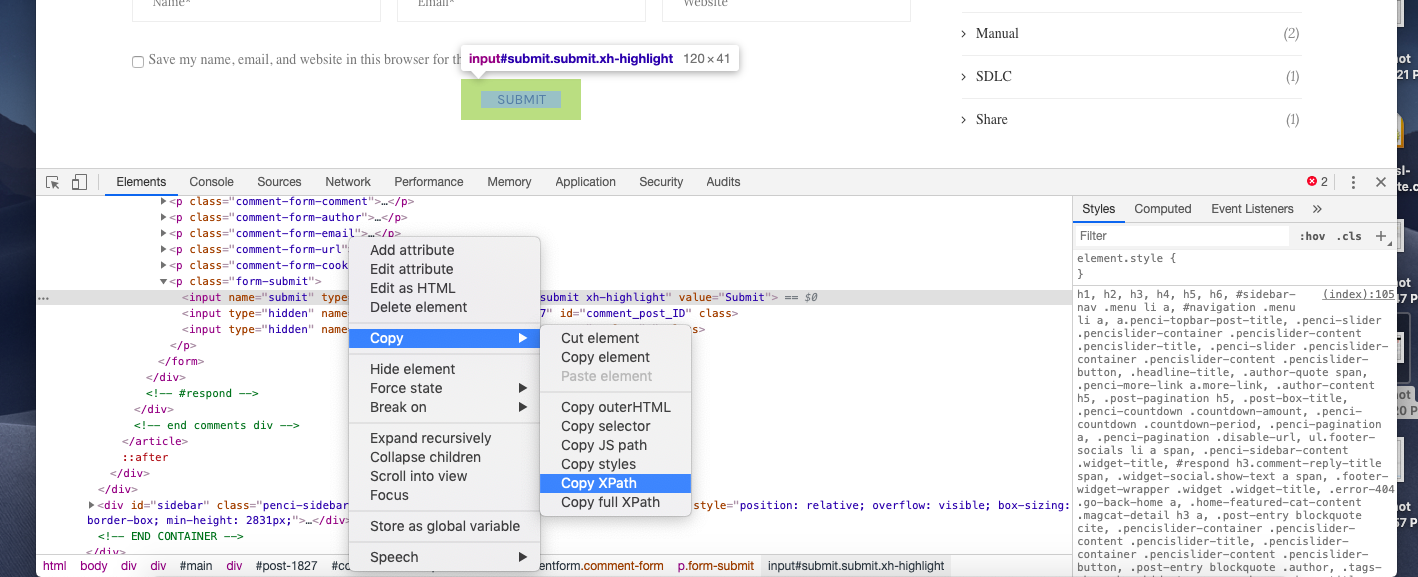Viewport: 1418px width, 577px height.
Task: Select p.form-submit in the breadcrumb bar
Action: pyautogui.click(x=716, y=566)
